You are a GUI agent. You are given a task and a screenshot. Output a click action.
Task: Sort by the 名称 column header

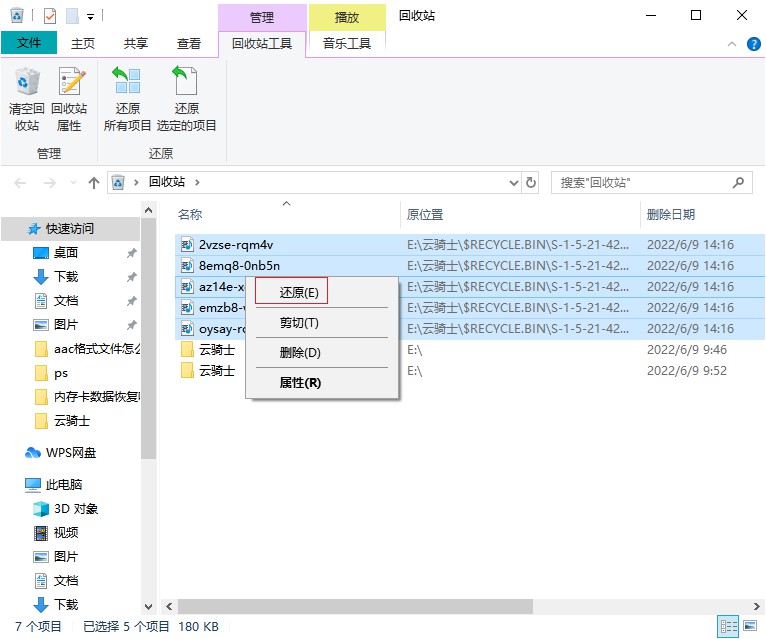tap(190, 214)
